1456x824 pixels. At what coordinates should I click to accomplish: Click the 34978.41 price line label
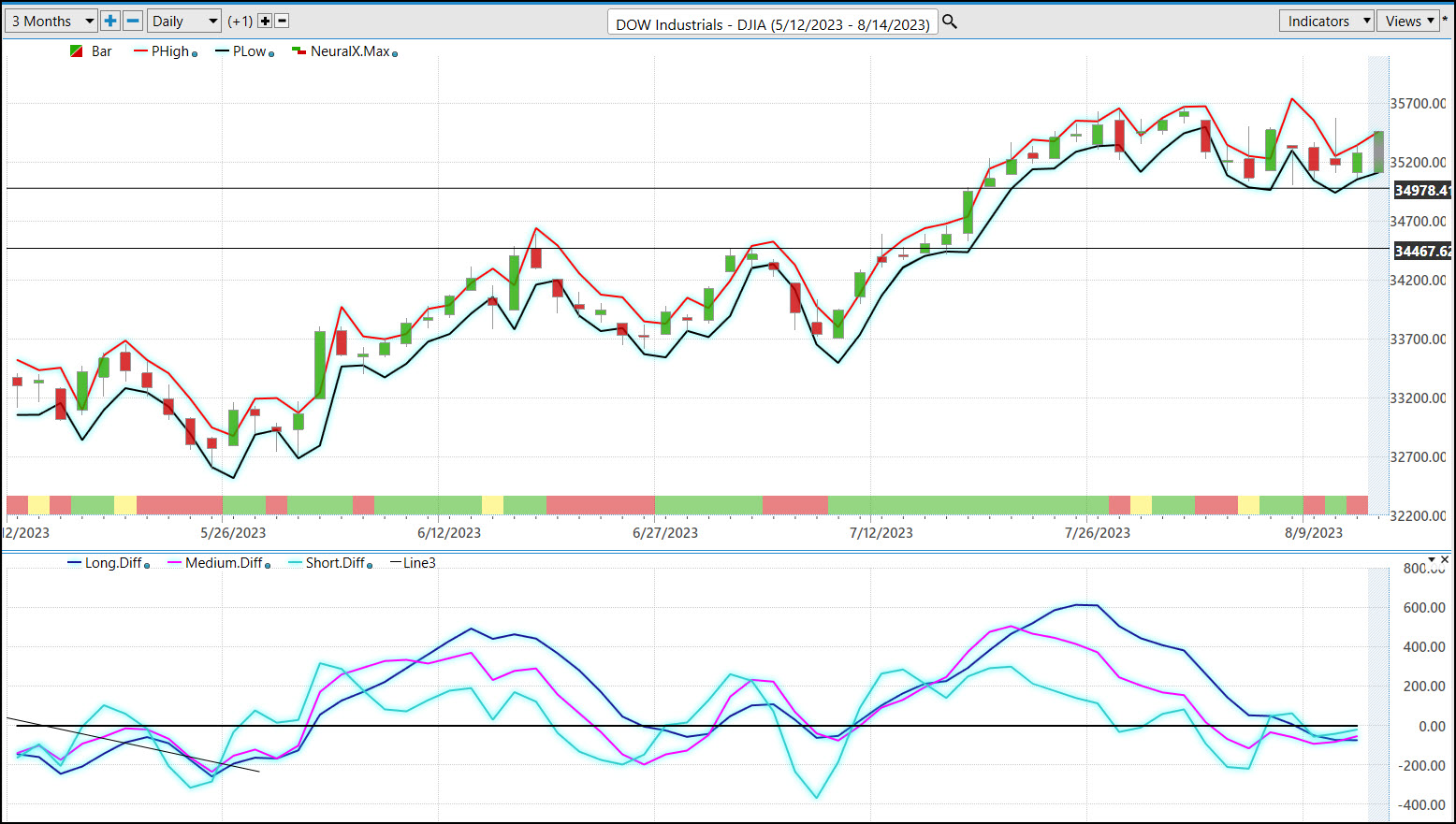(x=1421, y=190)
